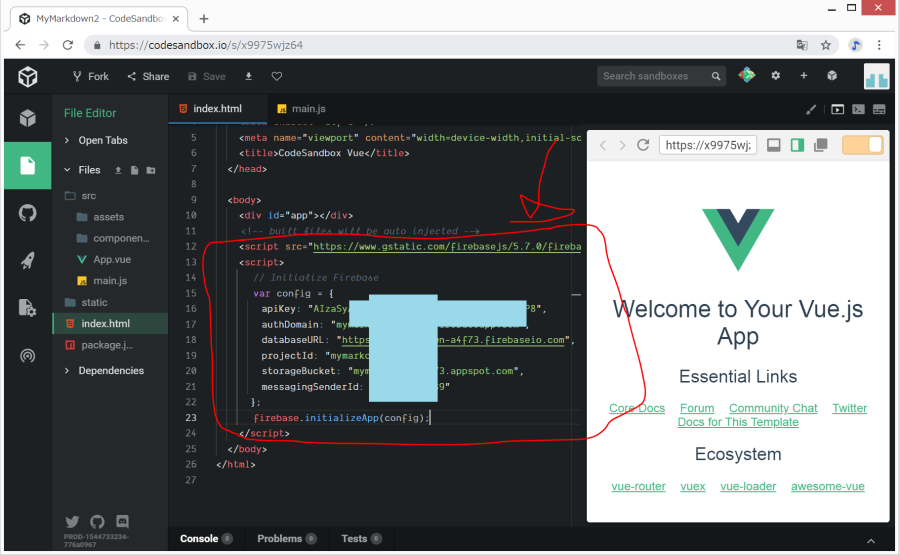The image size is (900, 555).
Task: Open the GitHub panel in left sidebar
Action: tap(28, 212)
